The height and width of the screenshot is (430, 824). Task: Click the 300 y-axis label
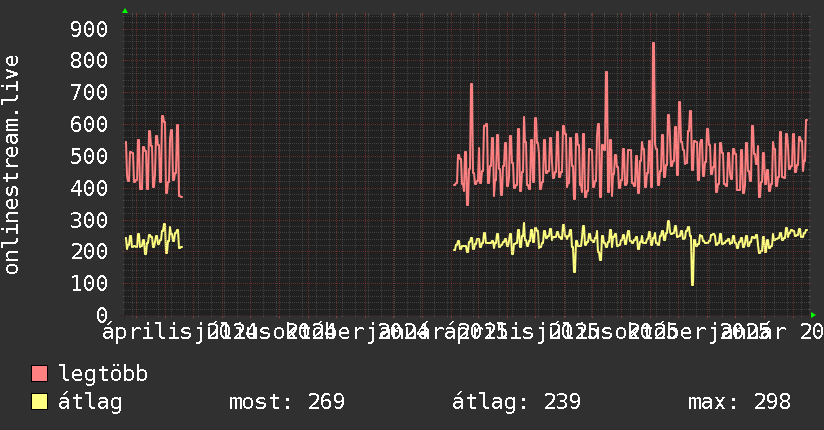coord(89,220)
